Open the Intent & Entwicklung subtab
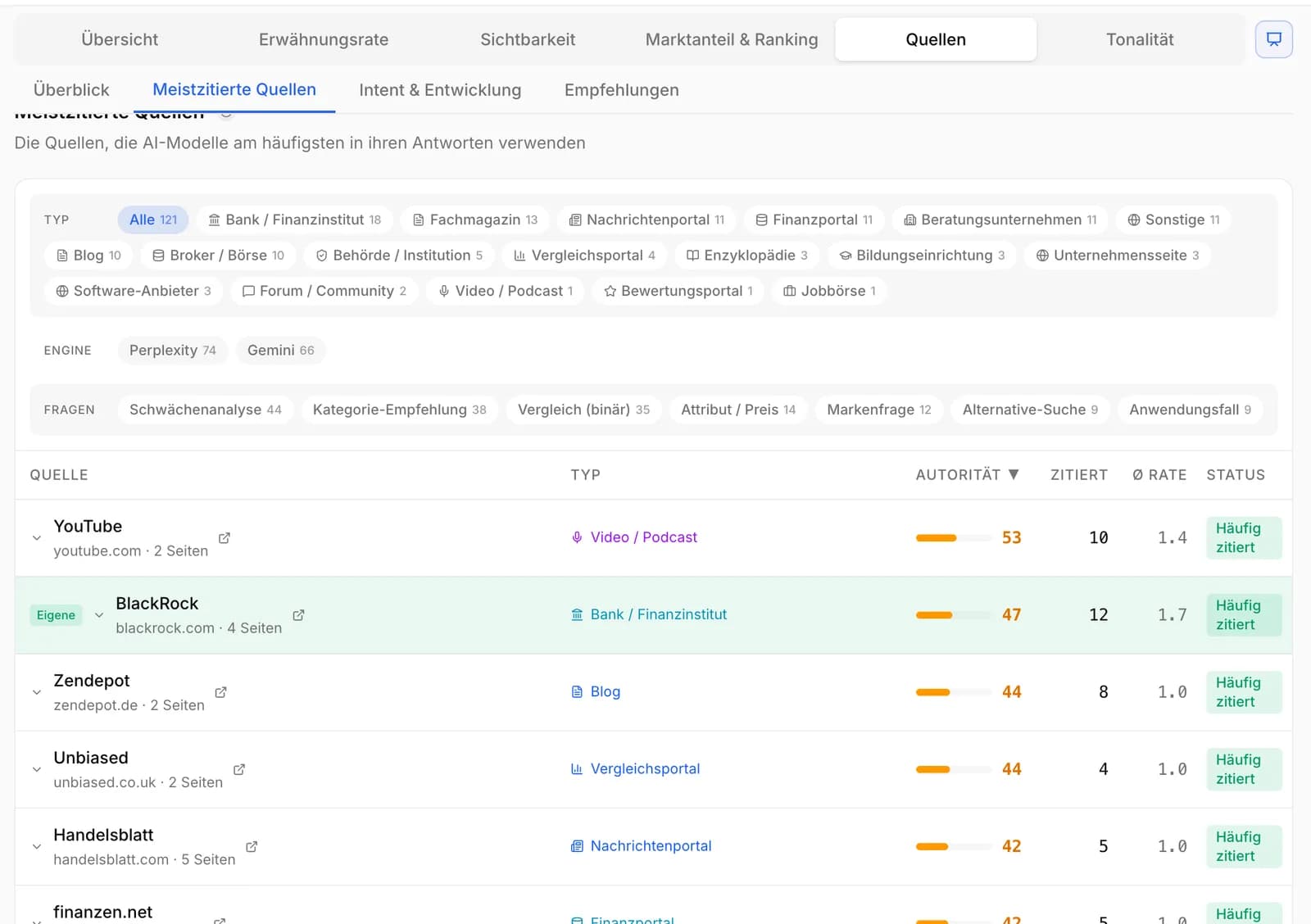Viewport: 1311px width, 924px height. tap(440, 90)
